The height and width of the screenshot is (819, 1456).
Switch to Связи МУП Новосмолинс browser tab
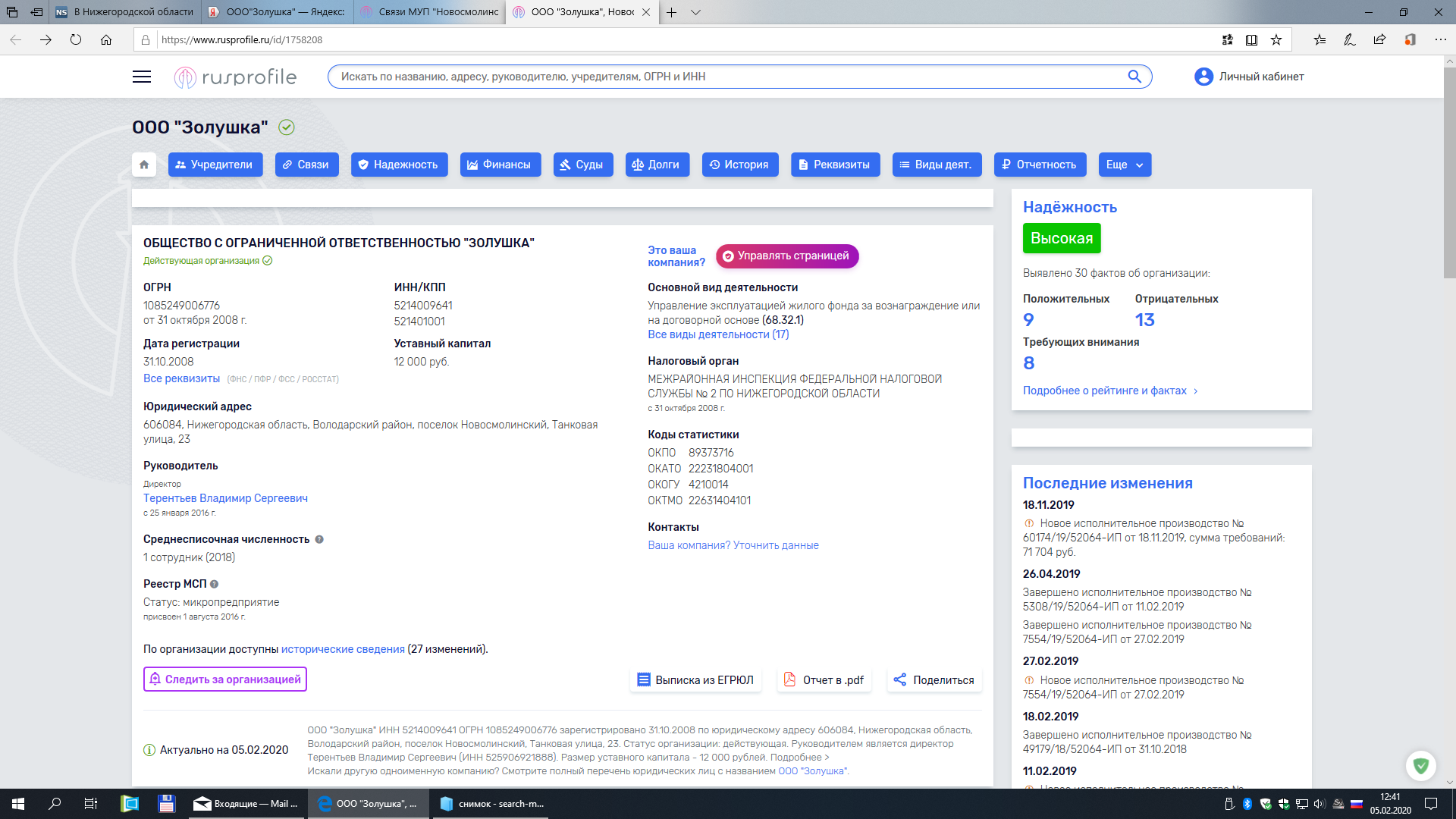(429, 12)
